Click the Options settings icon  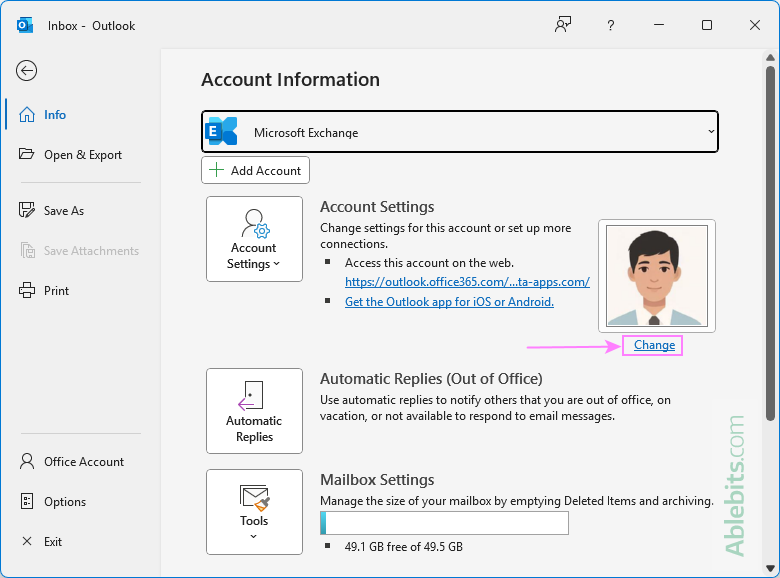pos(27,501)
